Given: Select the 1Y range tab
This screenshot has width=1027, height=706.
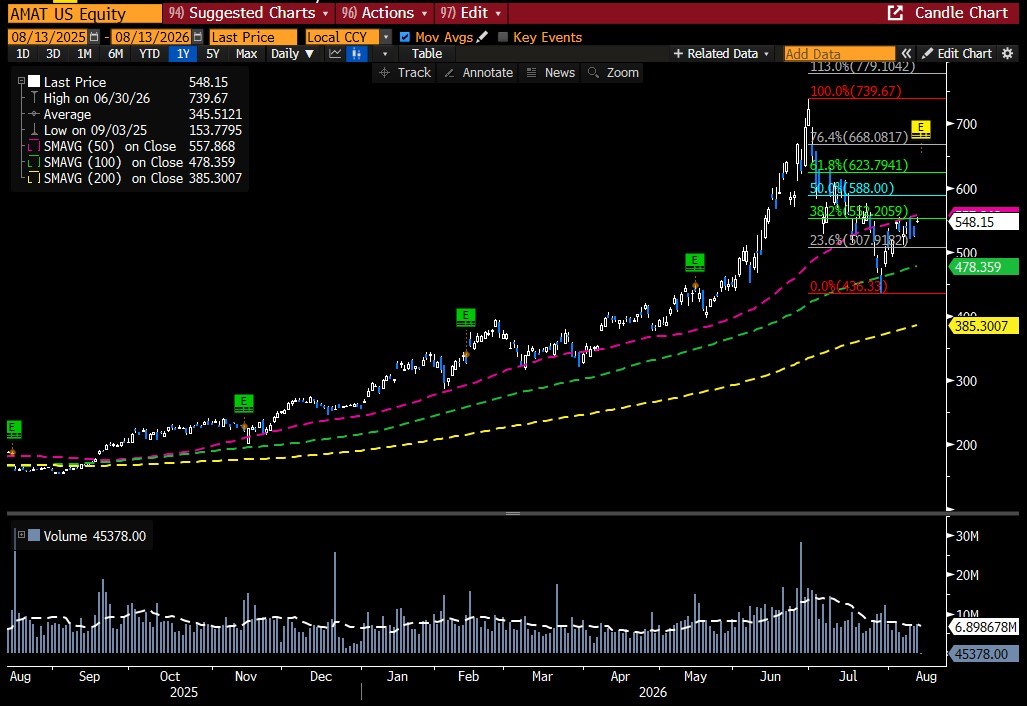Looking at the screenshot, I should tap(183, 54).
